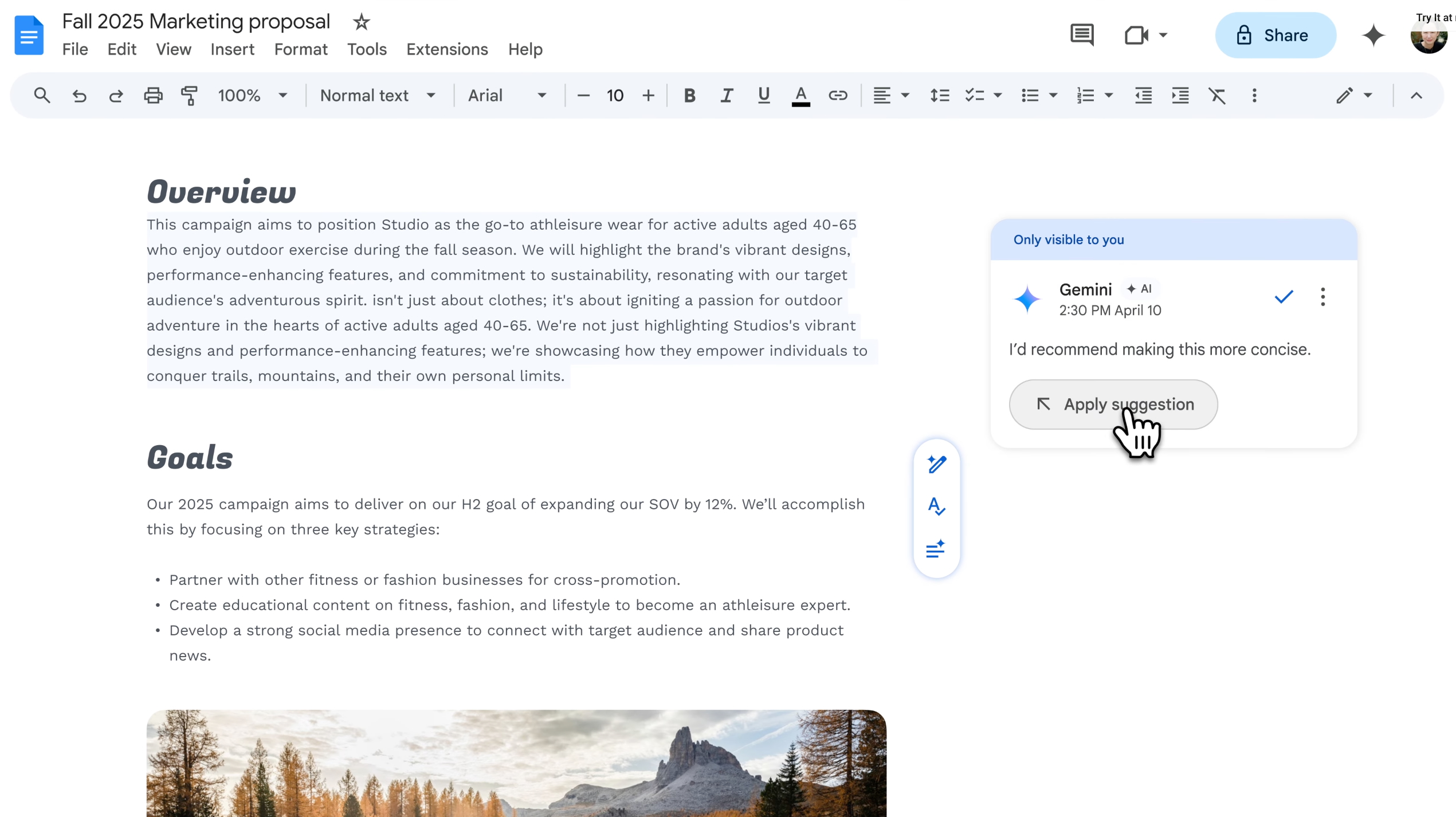Click the Apply suggestion button
1456x817 pixels.
point(1113,404)
